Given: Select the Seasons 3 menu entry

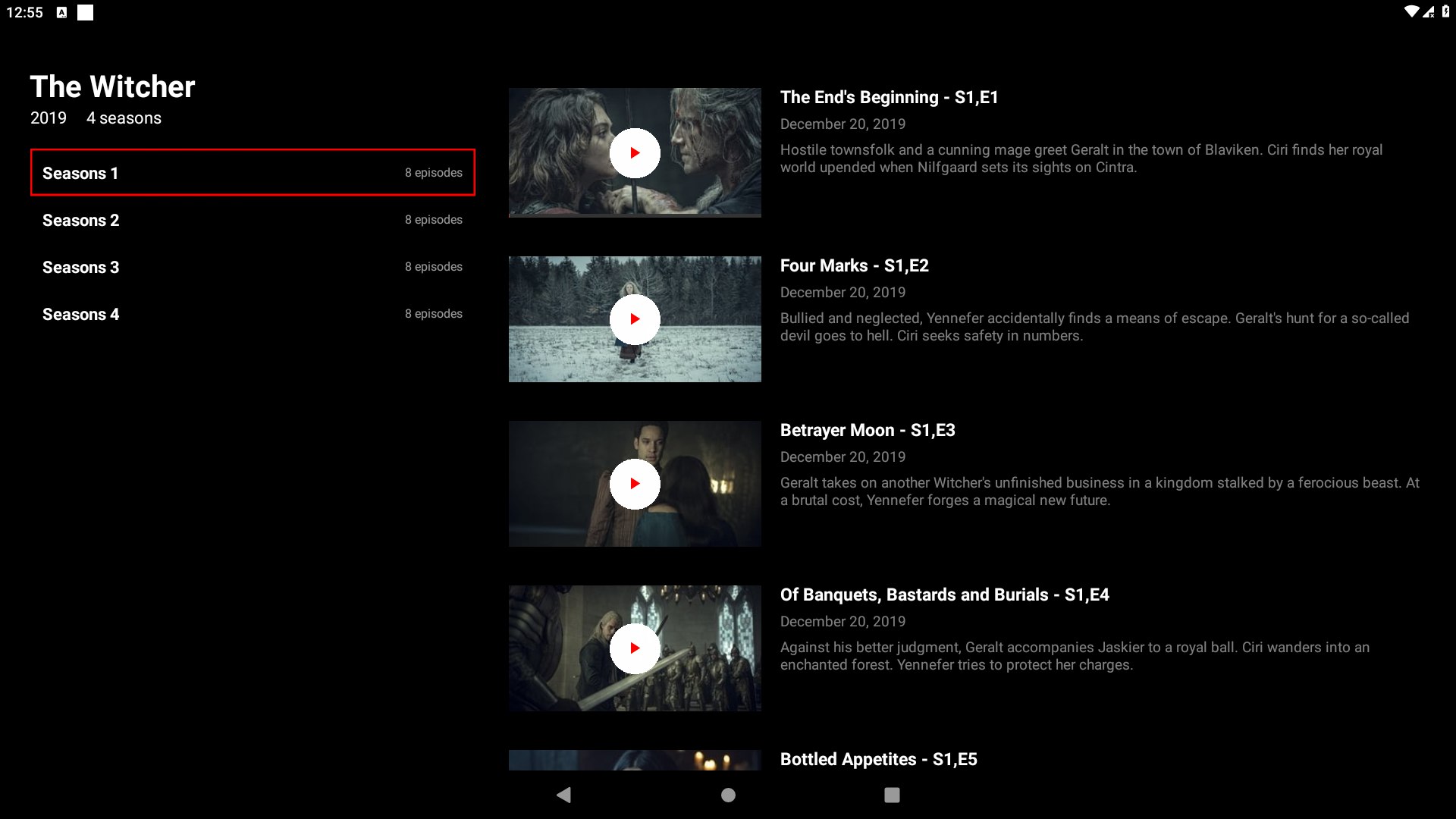Looking at the screenshot, I should (253, 267).
